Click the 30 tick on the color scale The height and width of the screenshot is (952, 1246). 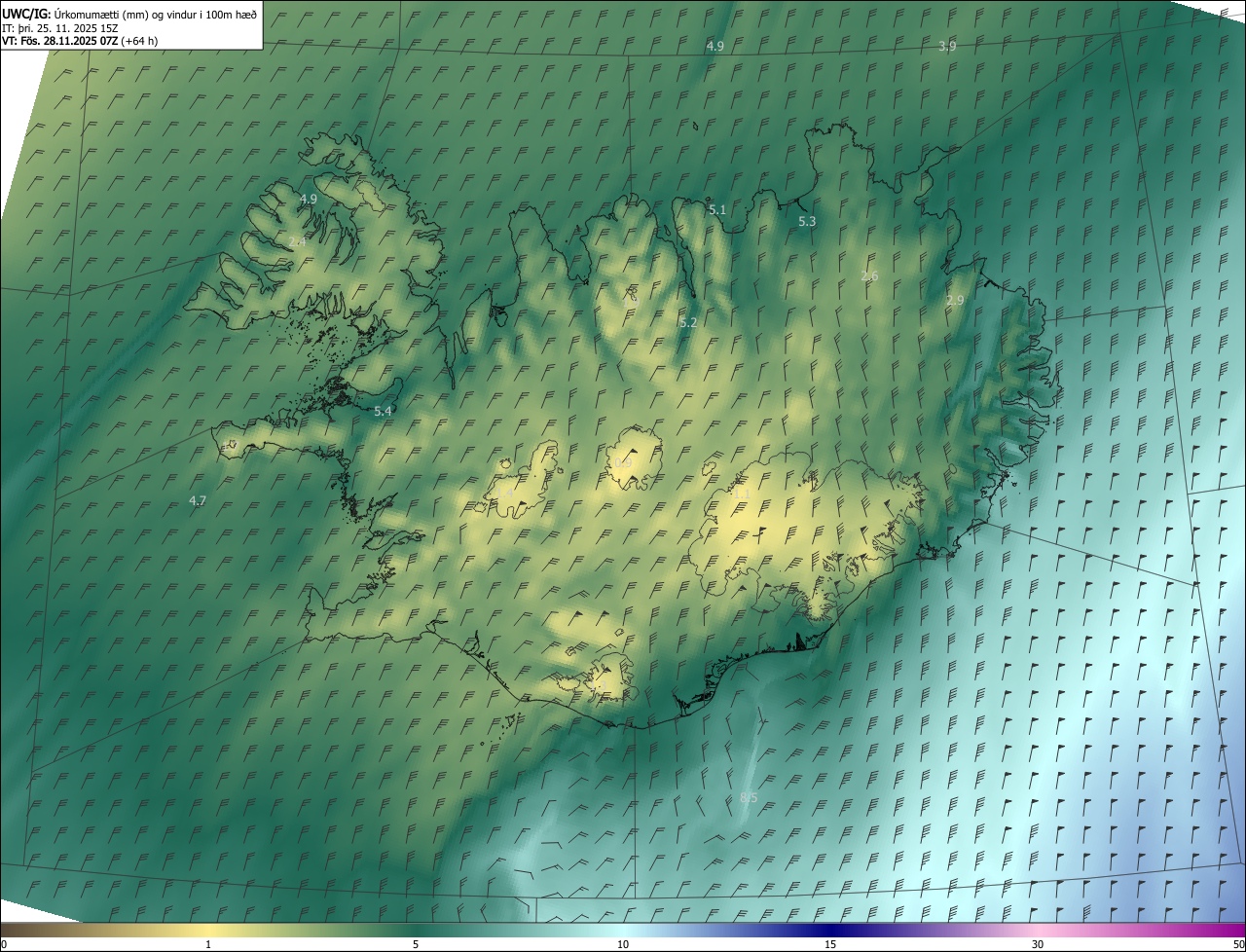1038,944
